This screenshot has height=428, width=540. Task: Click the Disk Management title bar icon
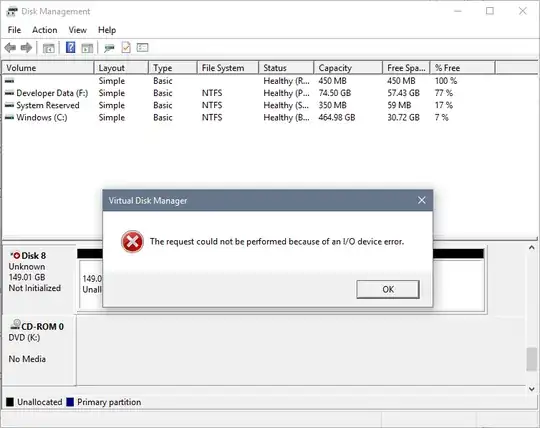coord(12,12)
